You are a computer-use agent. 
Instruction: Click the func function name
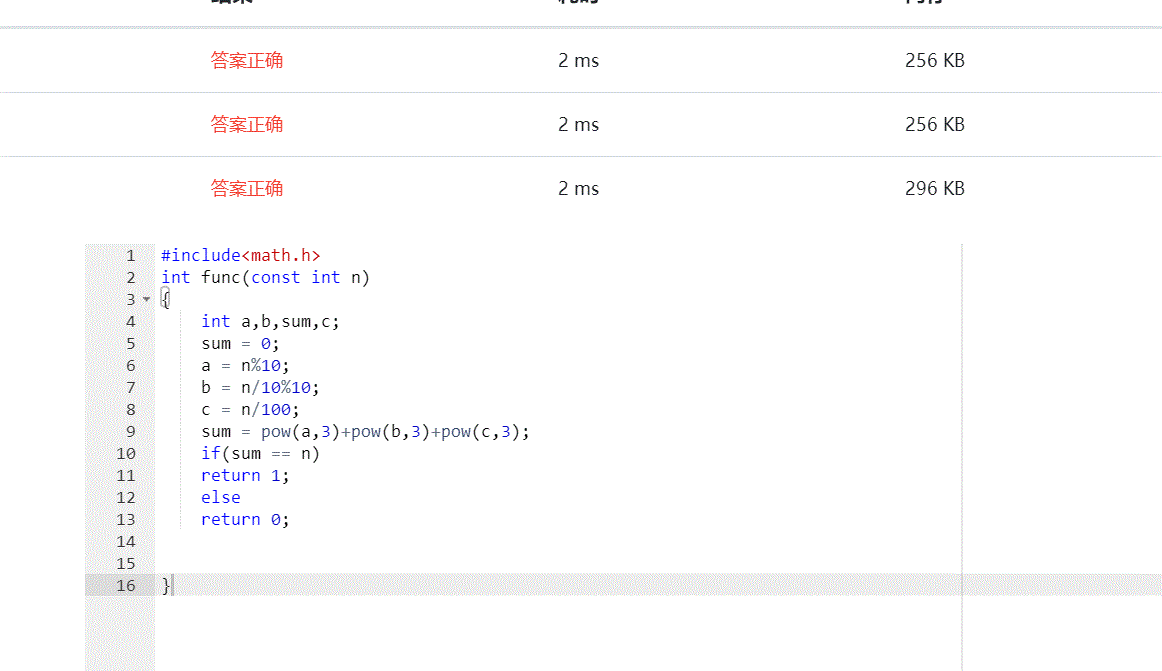[x=220, y=278]
